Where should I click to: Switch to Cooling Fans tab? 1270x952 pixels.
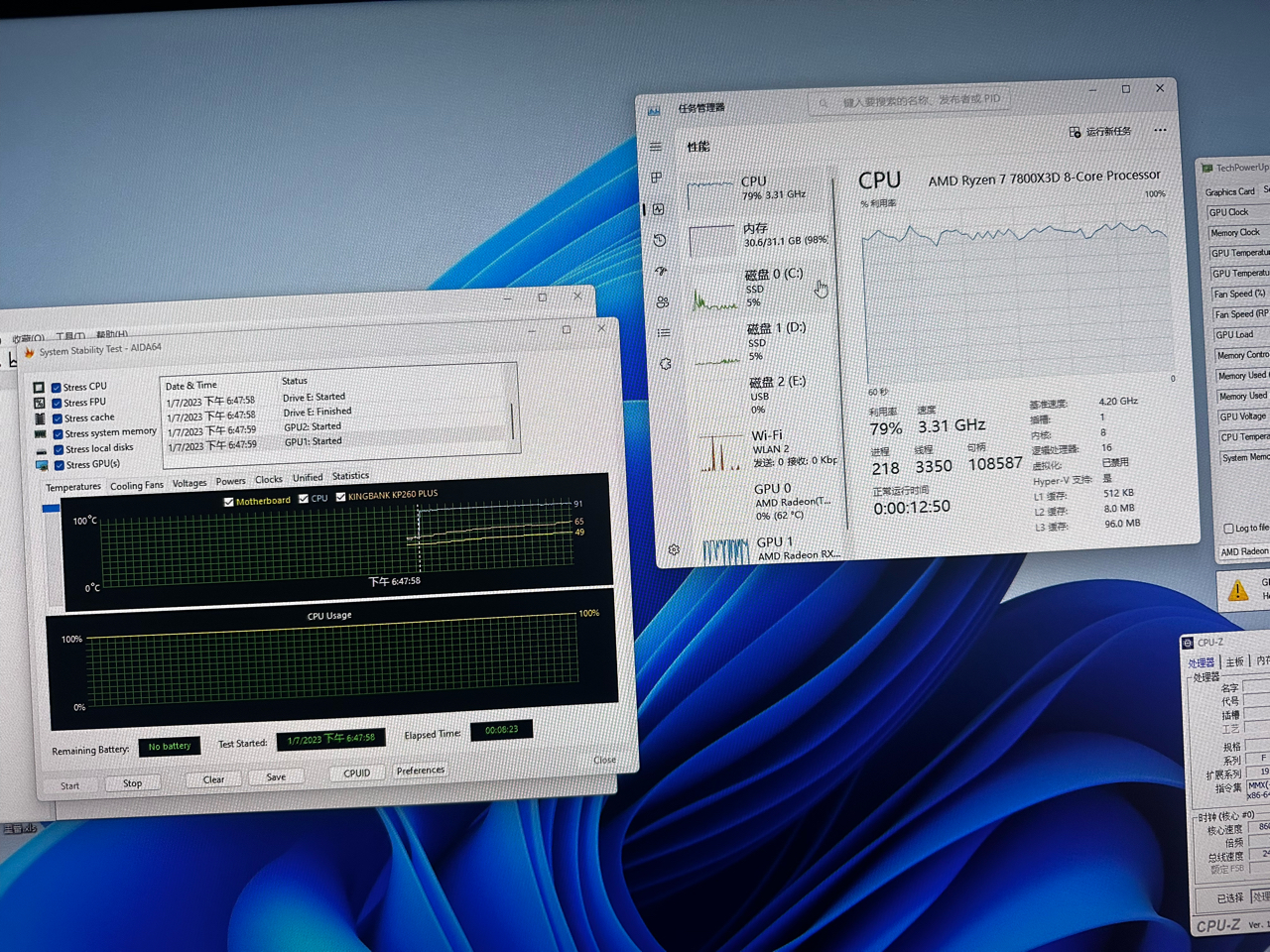136,485
